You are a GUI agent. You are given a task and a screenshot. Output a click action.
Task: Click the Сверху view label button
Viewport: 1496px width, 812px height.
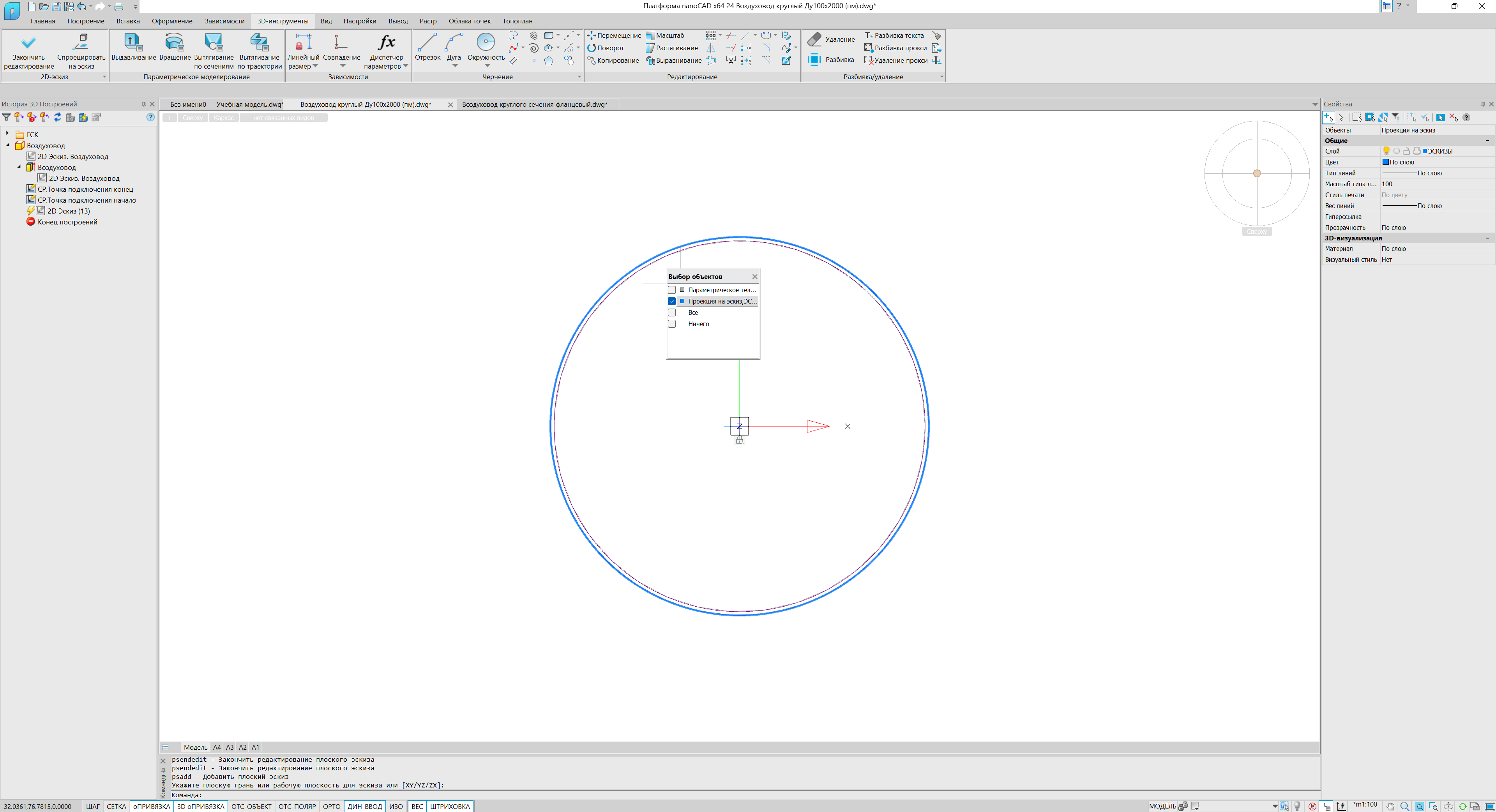192,118
